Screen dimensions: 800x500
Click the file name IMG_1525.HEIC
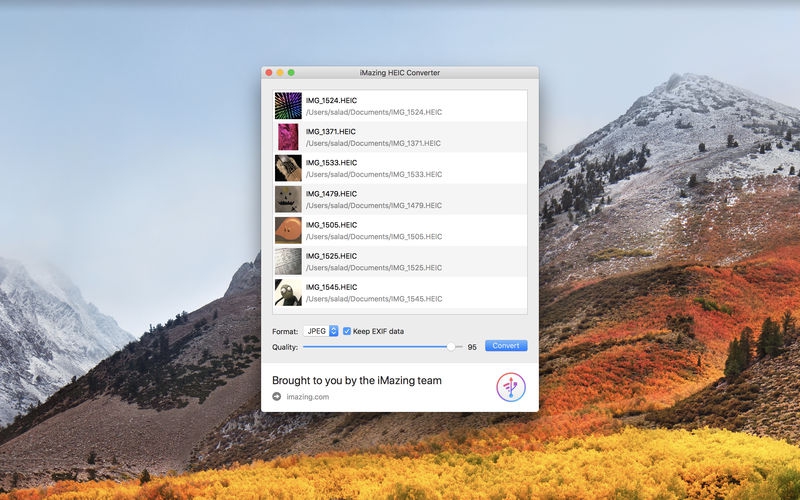click(331, 256)
